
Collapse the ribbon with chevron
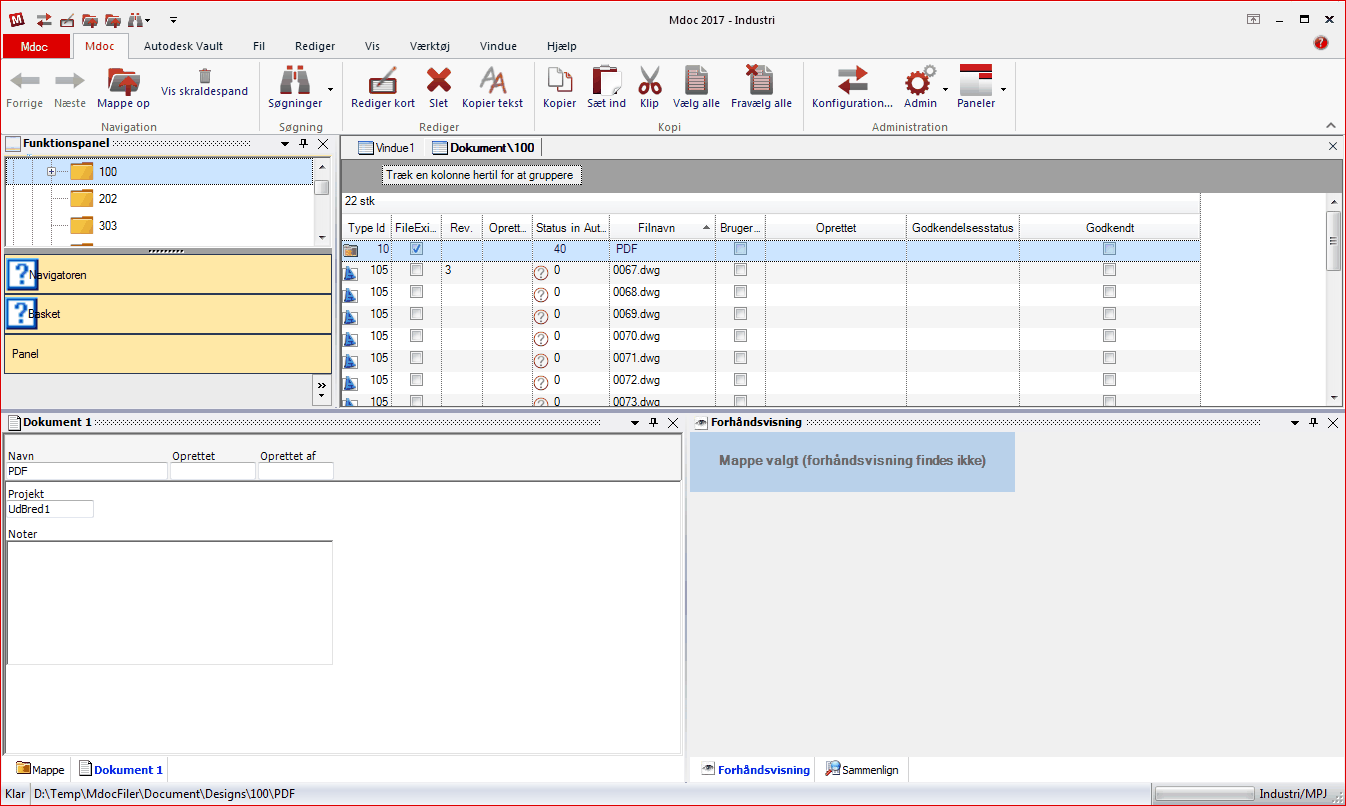1331,126
